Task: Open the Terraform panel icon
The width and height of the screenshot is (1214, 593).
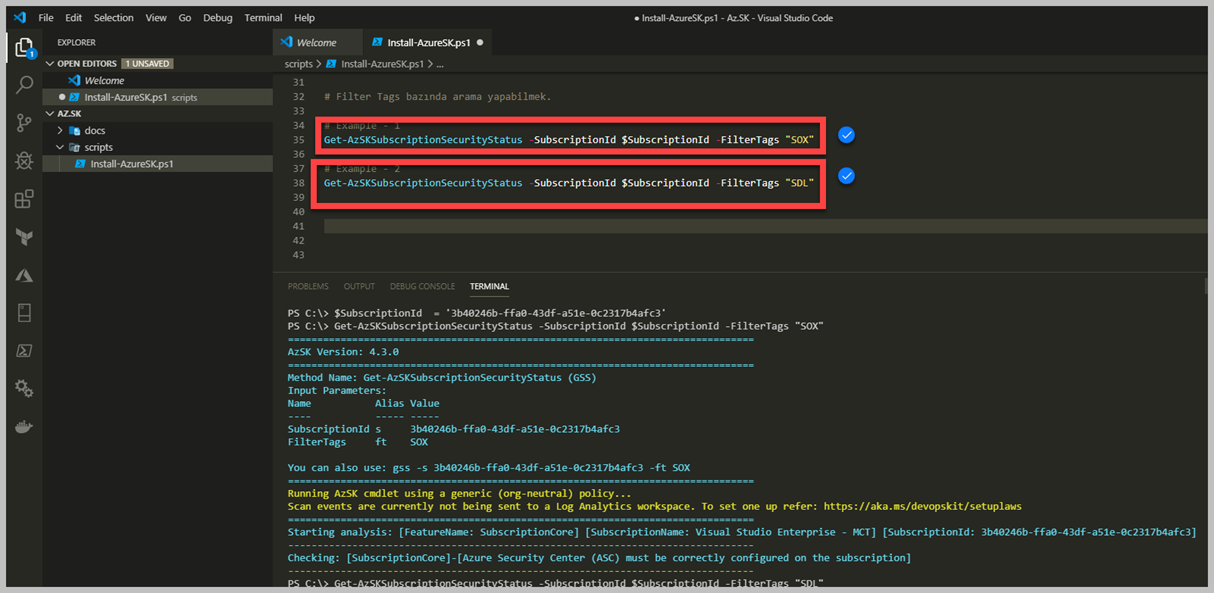Action: click(24, 237)
